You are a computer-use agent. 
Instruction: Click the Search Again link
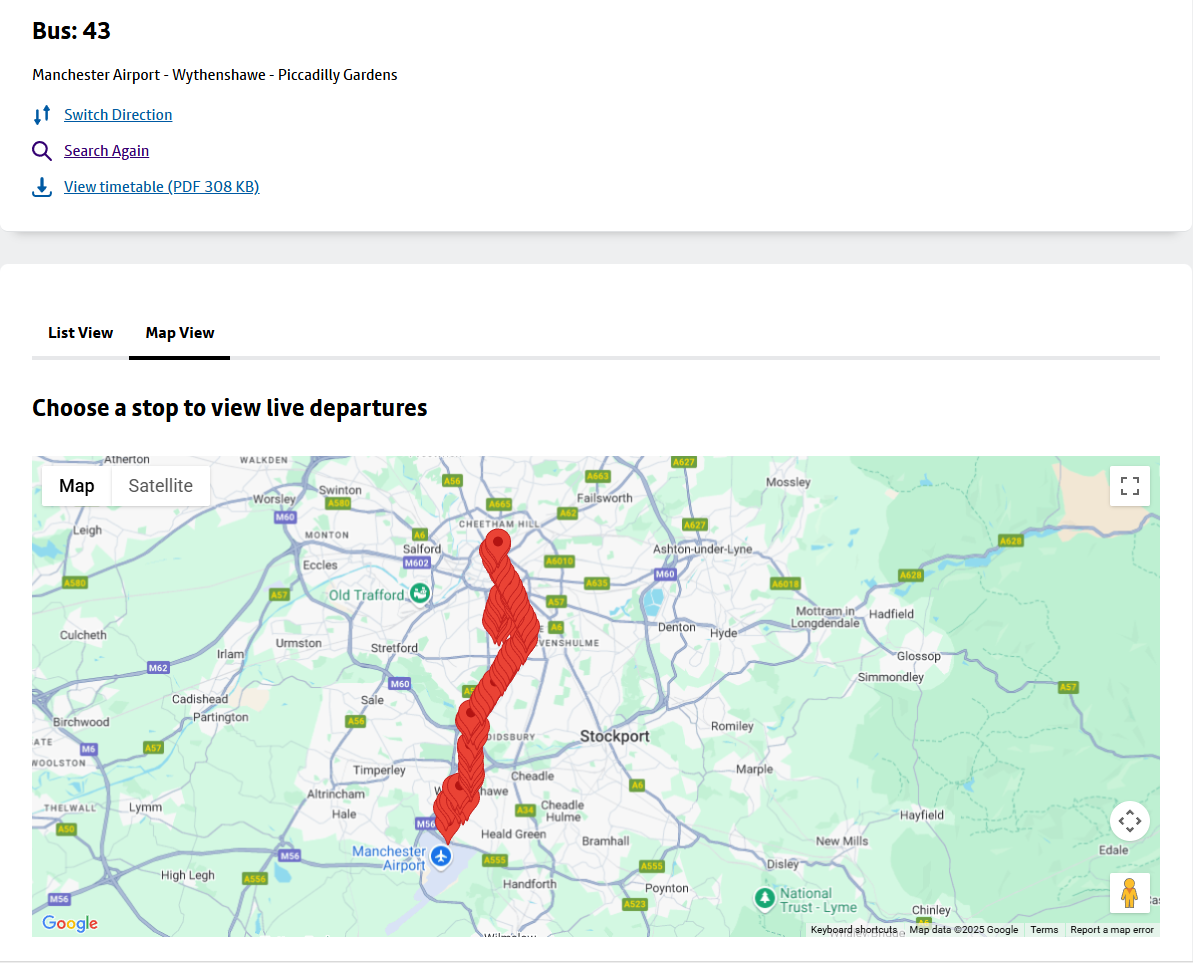(x=106, y=151)
